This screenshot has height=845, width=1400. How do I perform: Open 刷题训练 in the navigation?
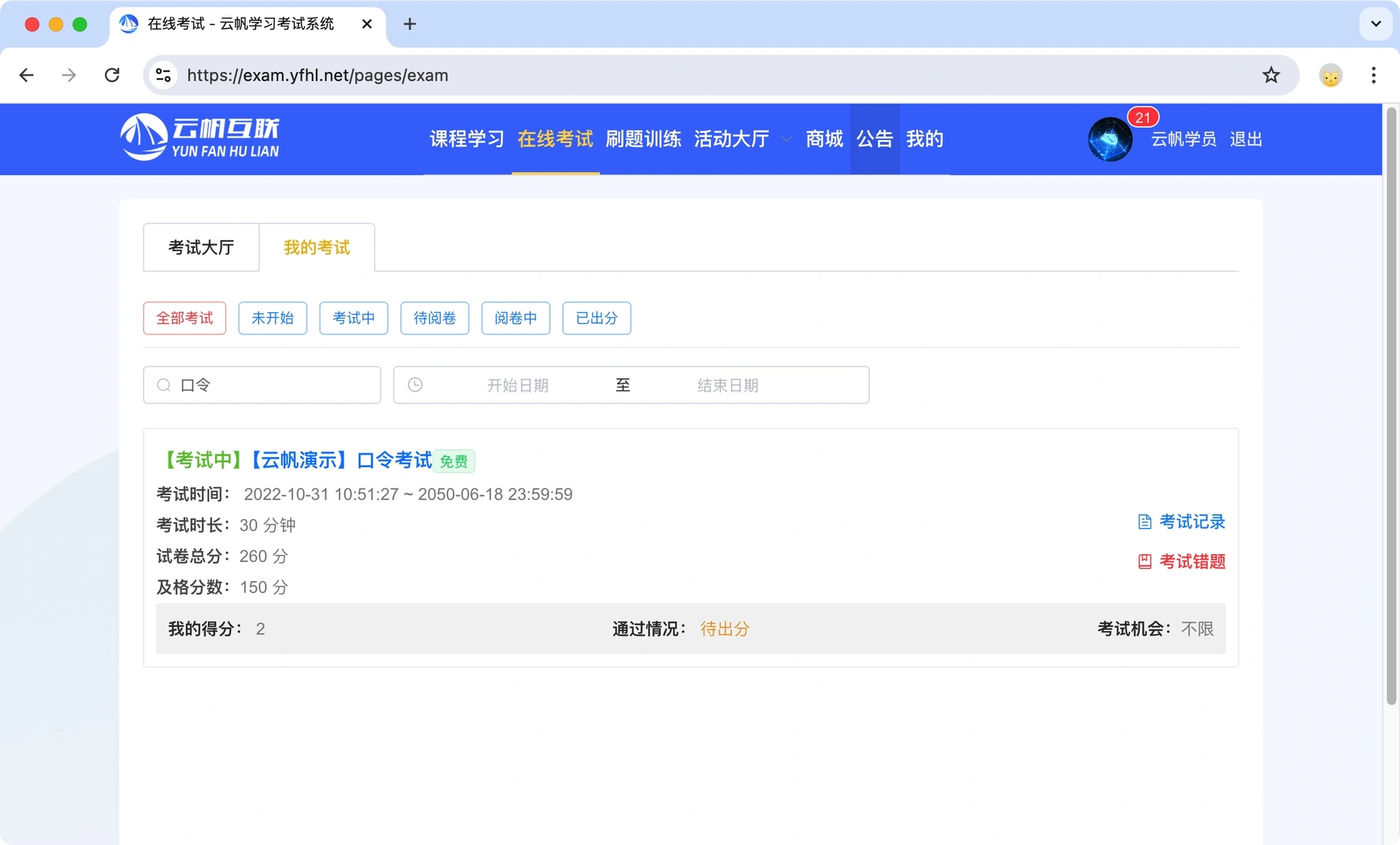coord(643,139)
